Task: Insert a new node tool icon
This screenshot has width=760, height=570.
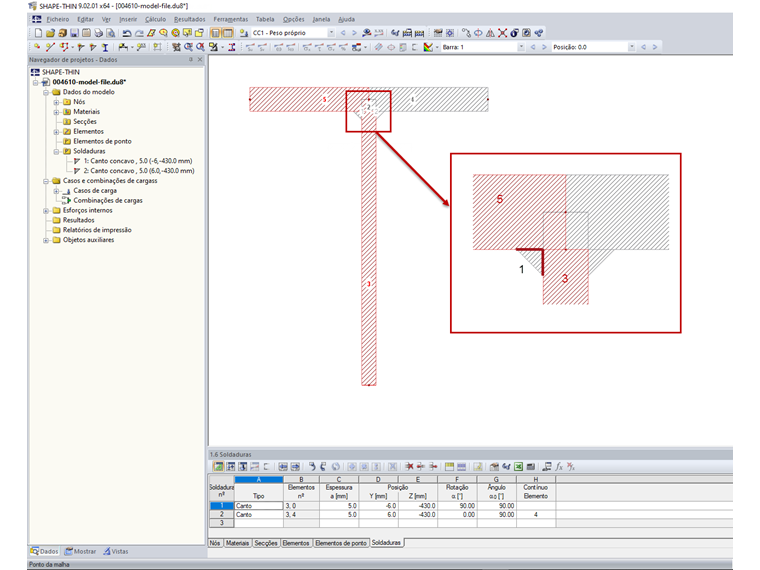Action: point(37,47)
